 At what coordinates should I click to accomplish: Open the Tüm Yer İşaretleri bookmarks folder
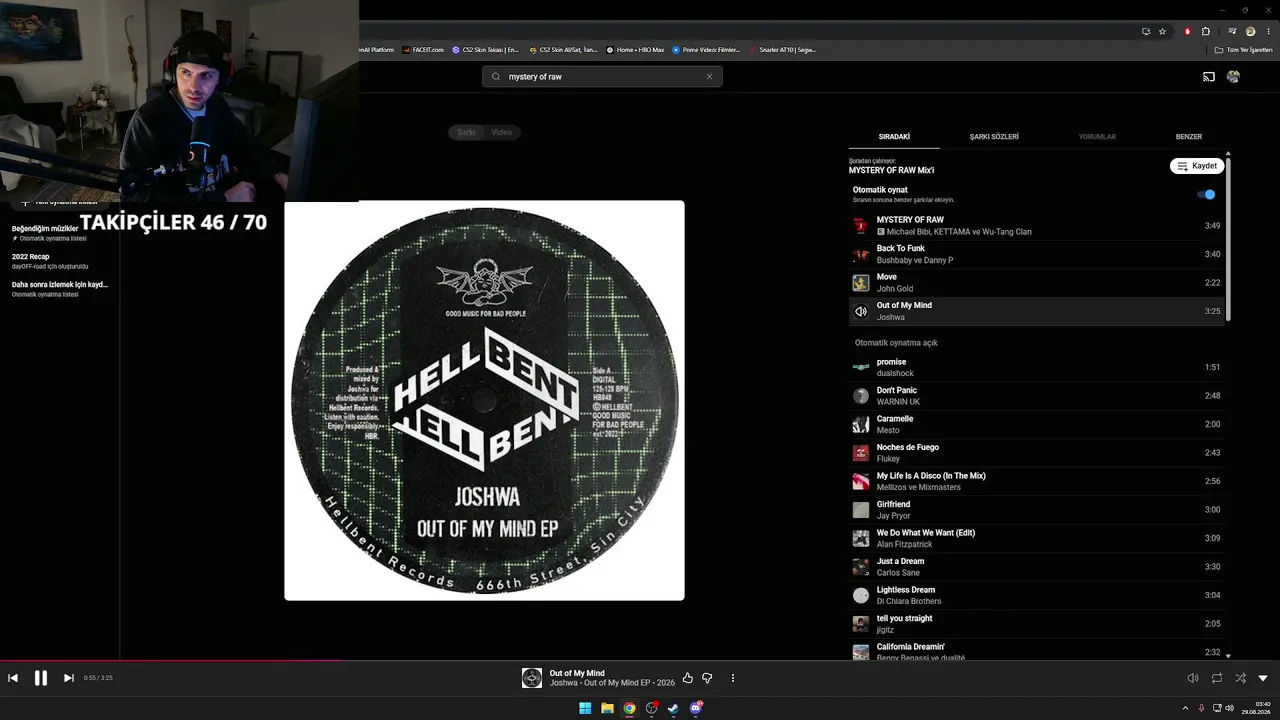(1243, 49)
